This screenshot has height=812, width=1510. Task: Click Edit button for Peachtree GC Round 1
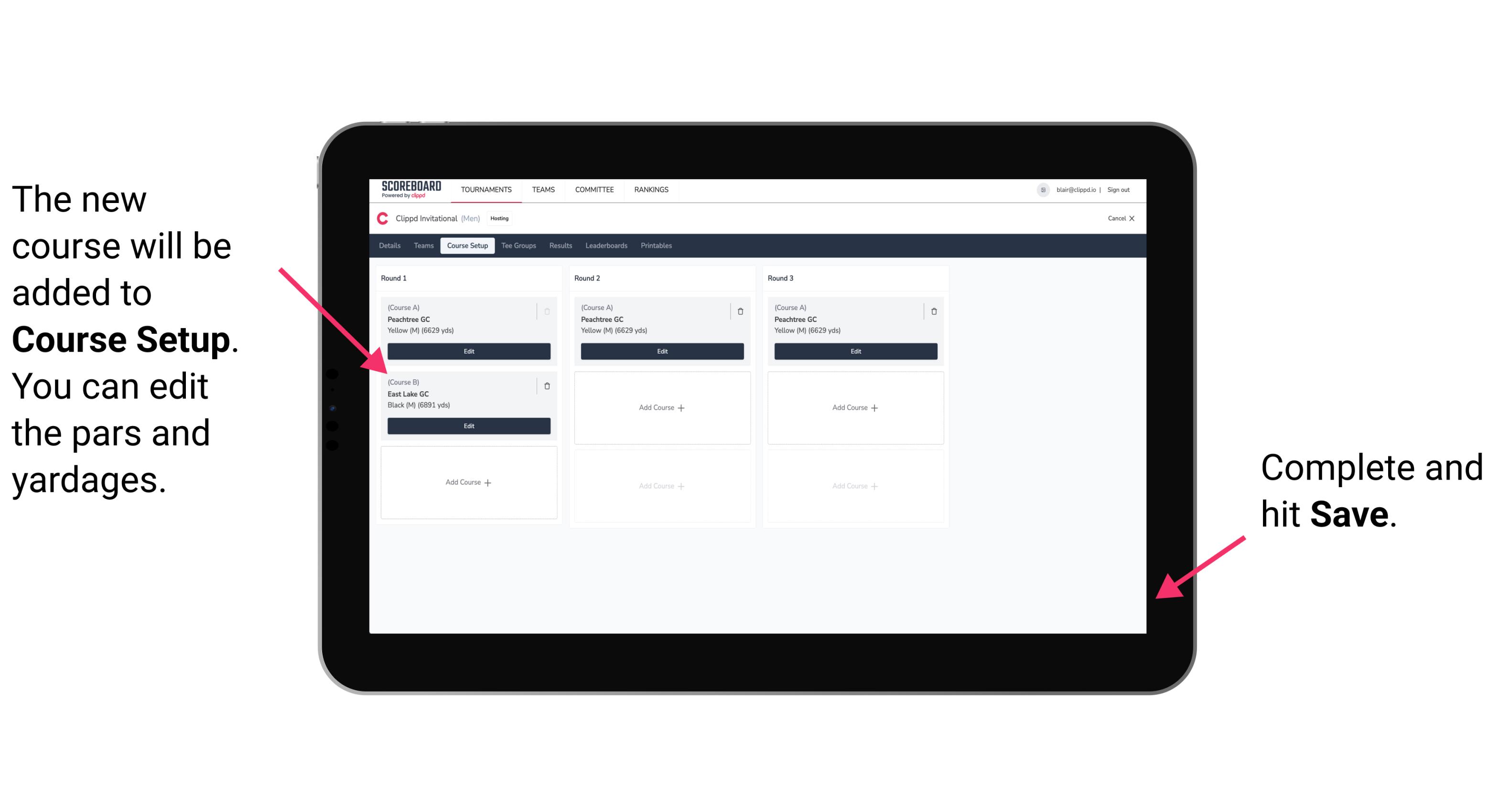point(468,351)
